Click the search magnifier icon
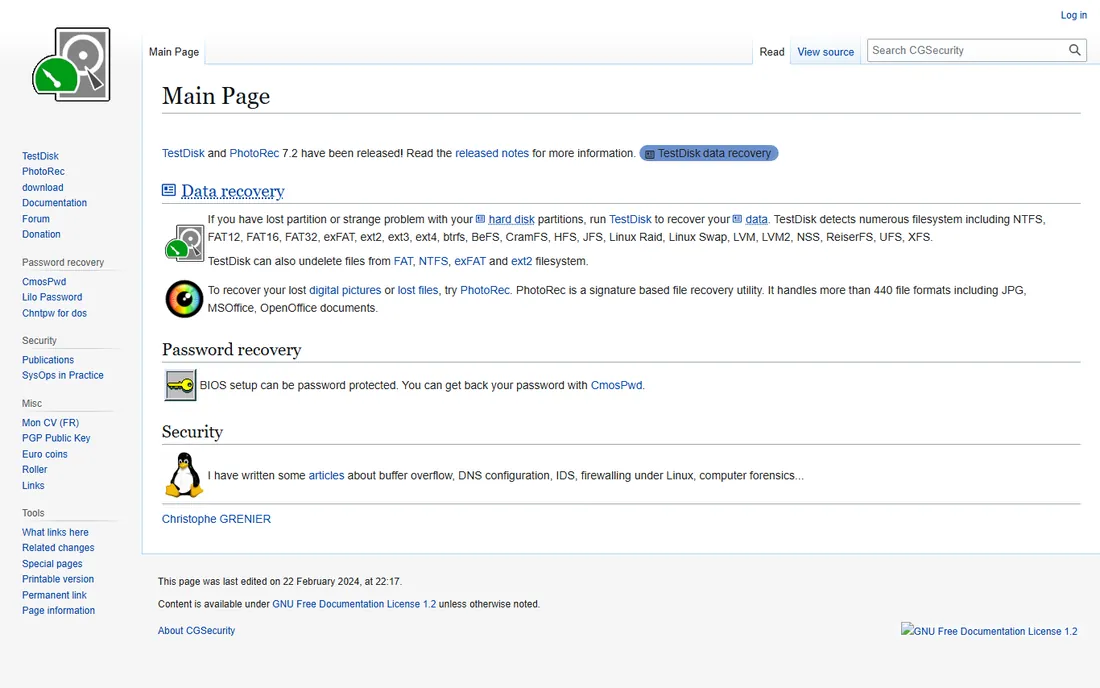The height and width of the screenshot is (688, 1100). (1074, 50)
